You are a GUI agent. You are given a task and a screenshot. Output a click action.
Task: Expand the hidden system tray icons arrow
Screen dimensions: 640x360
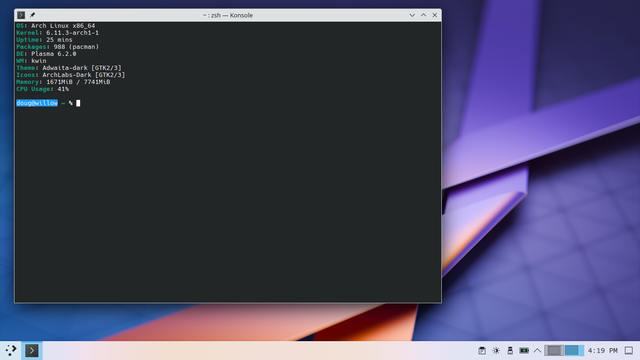pyautogui.click(x=537, y=350)
